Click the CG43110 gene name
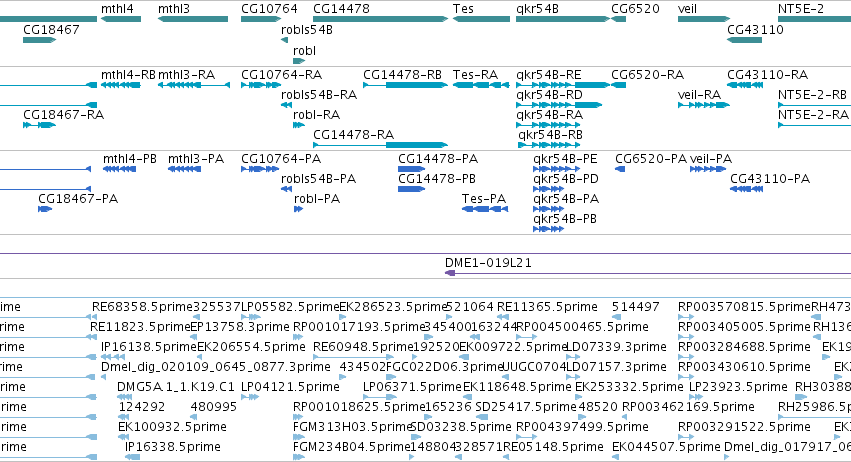The height and width of the screenshot is (462, 851). [x=755, y=29]
